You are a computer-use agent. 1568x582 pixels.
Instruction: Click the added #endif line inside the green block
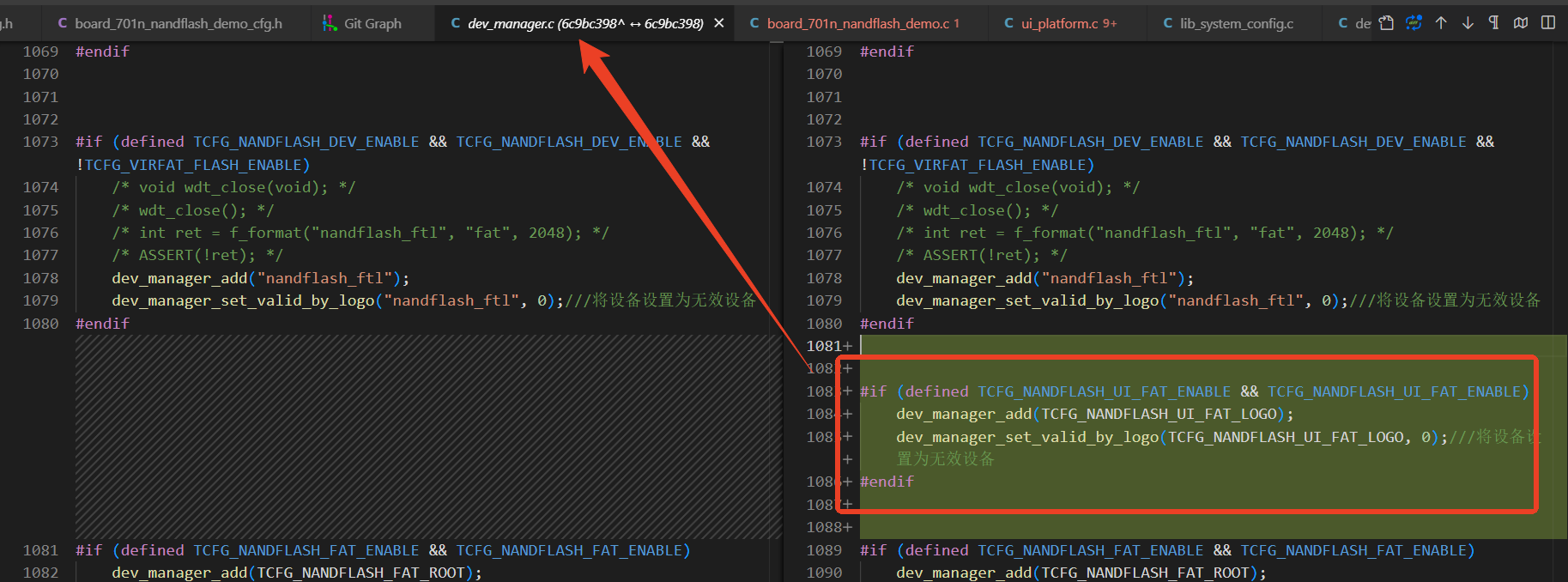pyautogui.click(x=887, y=482)
